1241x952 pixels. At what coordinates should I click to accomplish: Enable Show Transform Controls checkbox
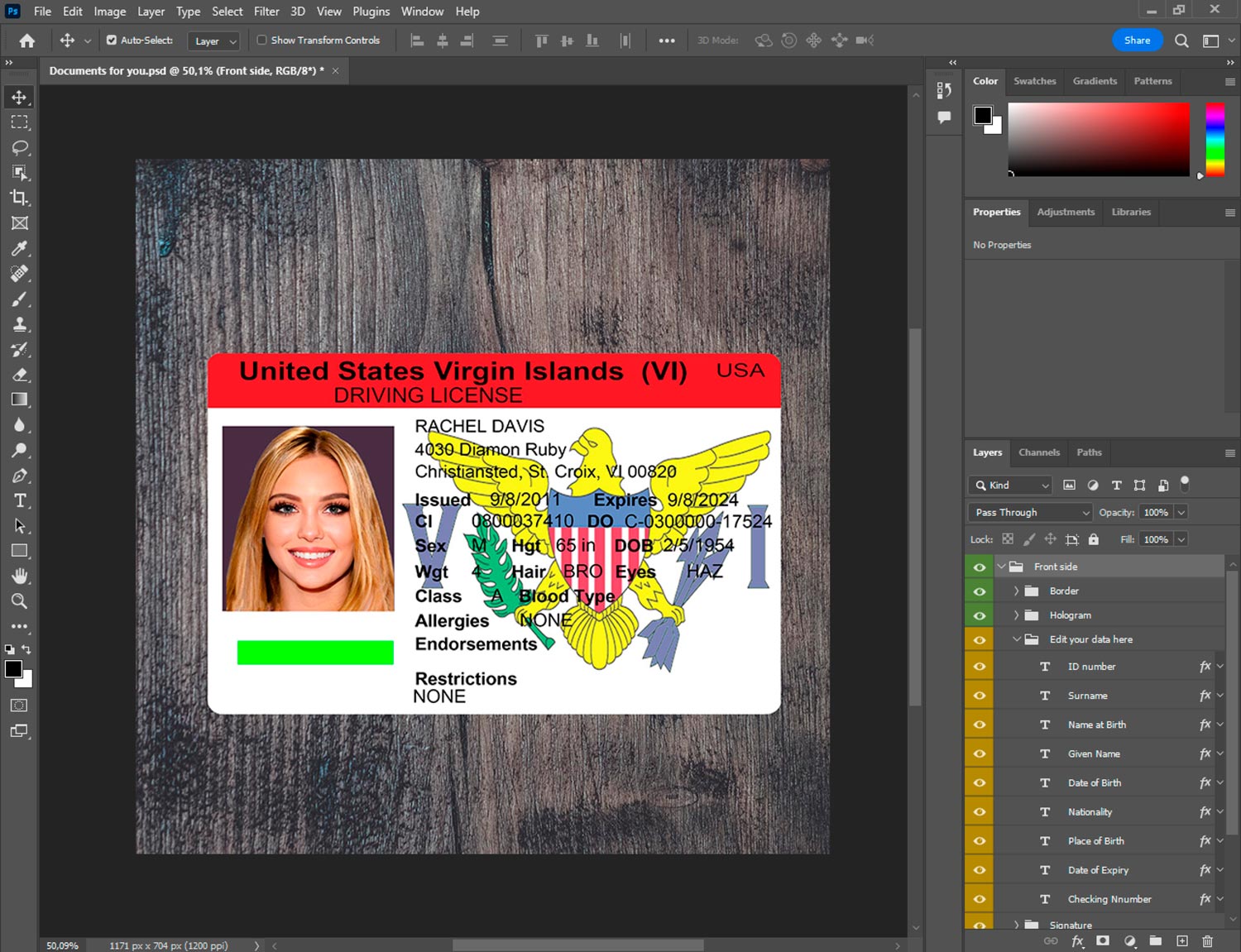click(x=261, y=40)
